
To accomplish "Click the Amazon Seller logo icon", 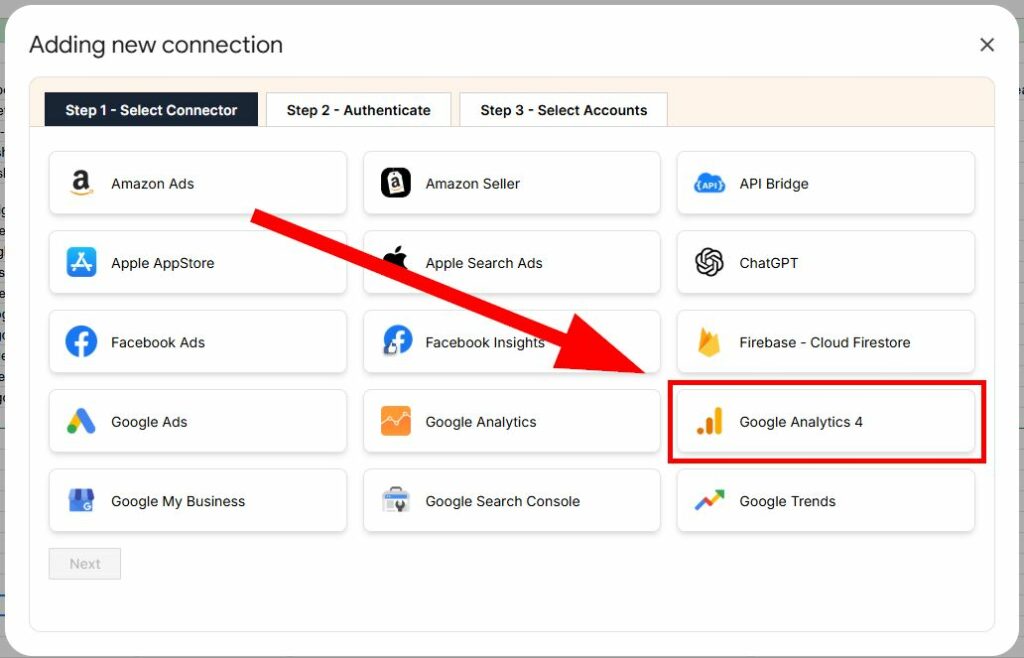I will (396, 183).
